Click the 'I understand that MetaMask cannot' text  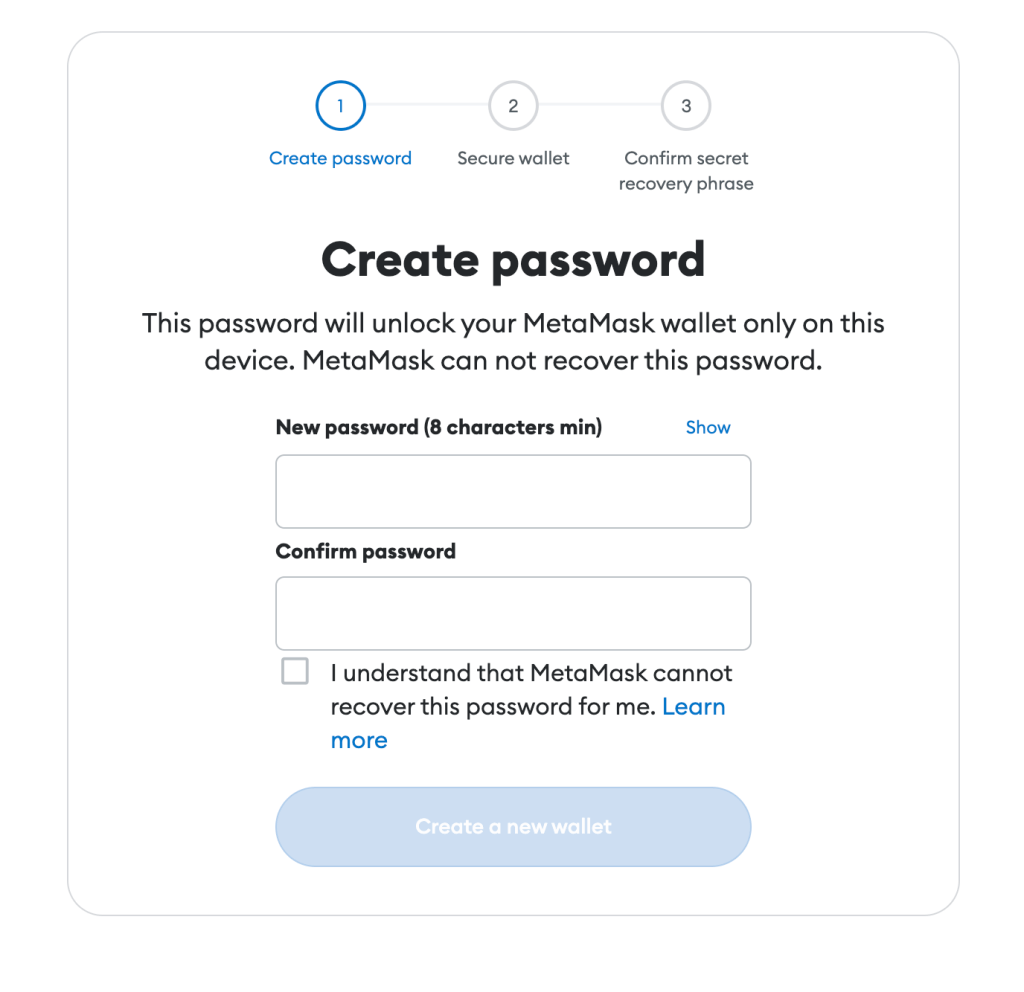531,673
